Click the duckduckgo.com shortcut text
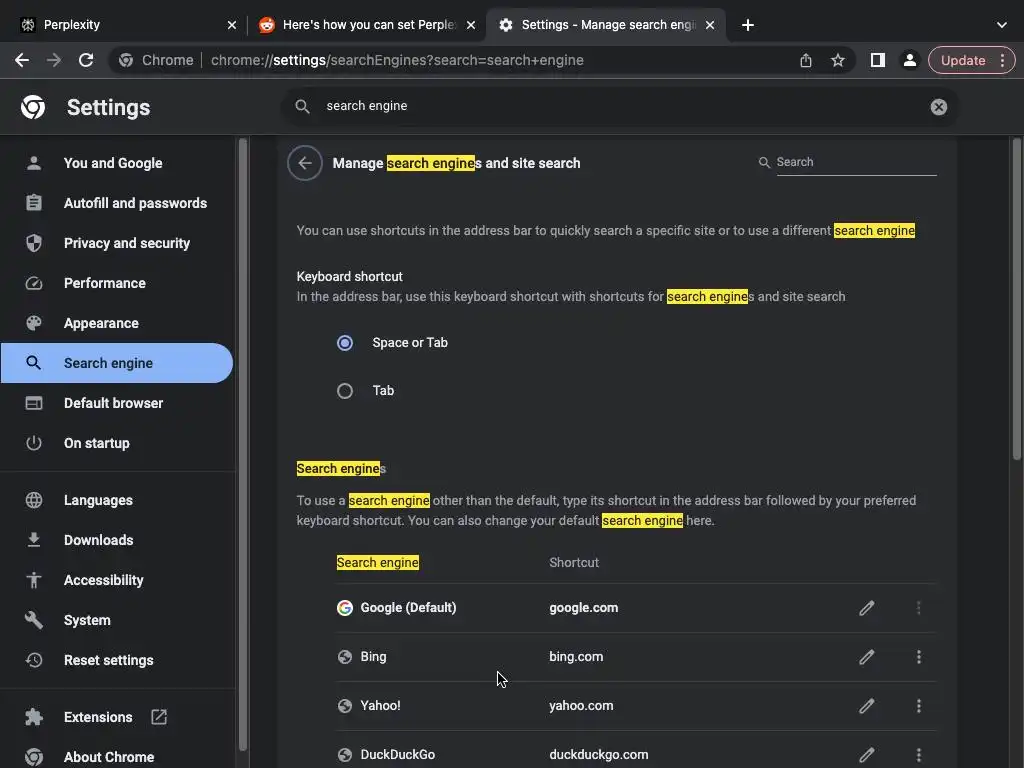The height and width of the screenshot is (768, 1024). point(599,754)
